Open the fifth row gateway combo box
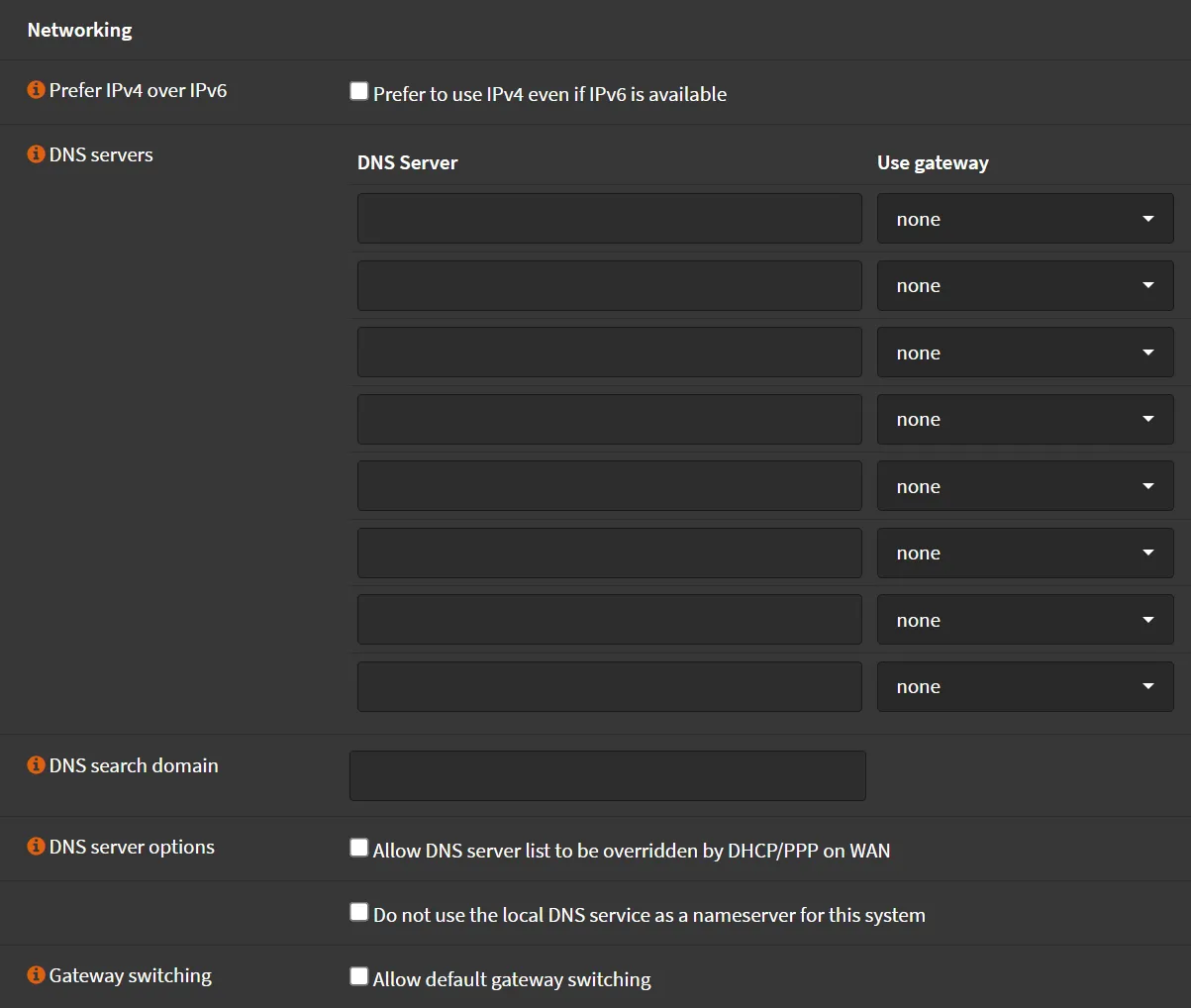Viewport: 1191px width, 1008px height. (x=1025, y=485)
